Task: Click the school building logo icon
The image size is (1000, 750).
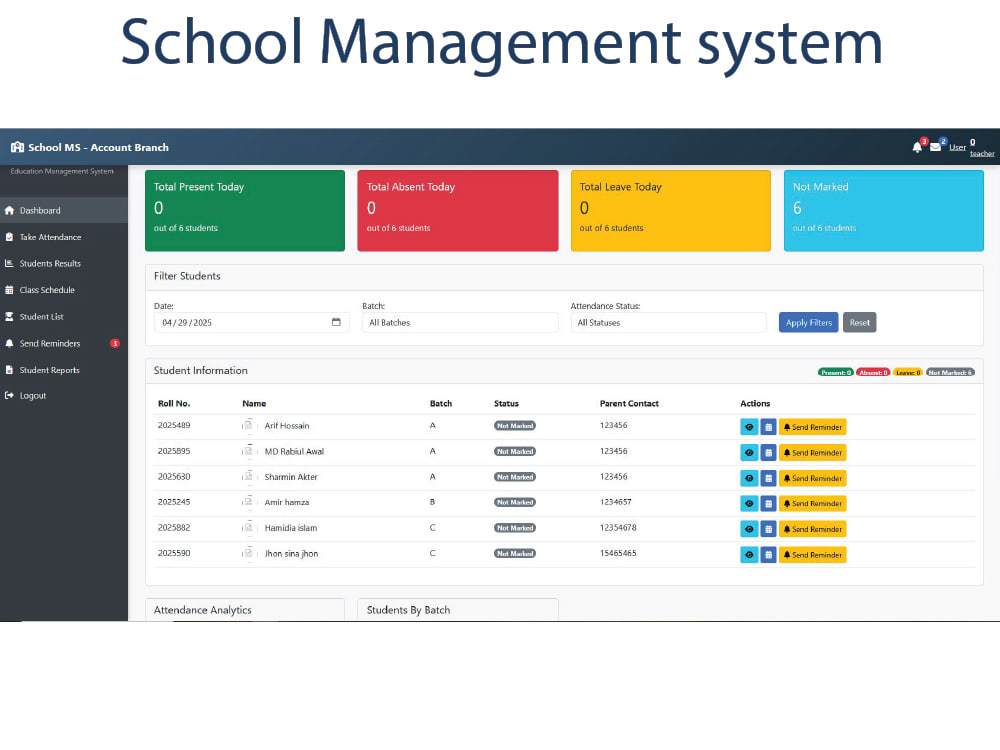Action: (17, 147)
